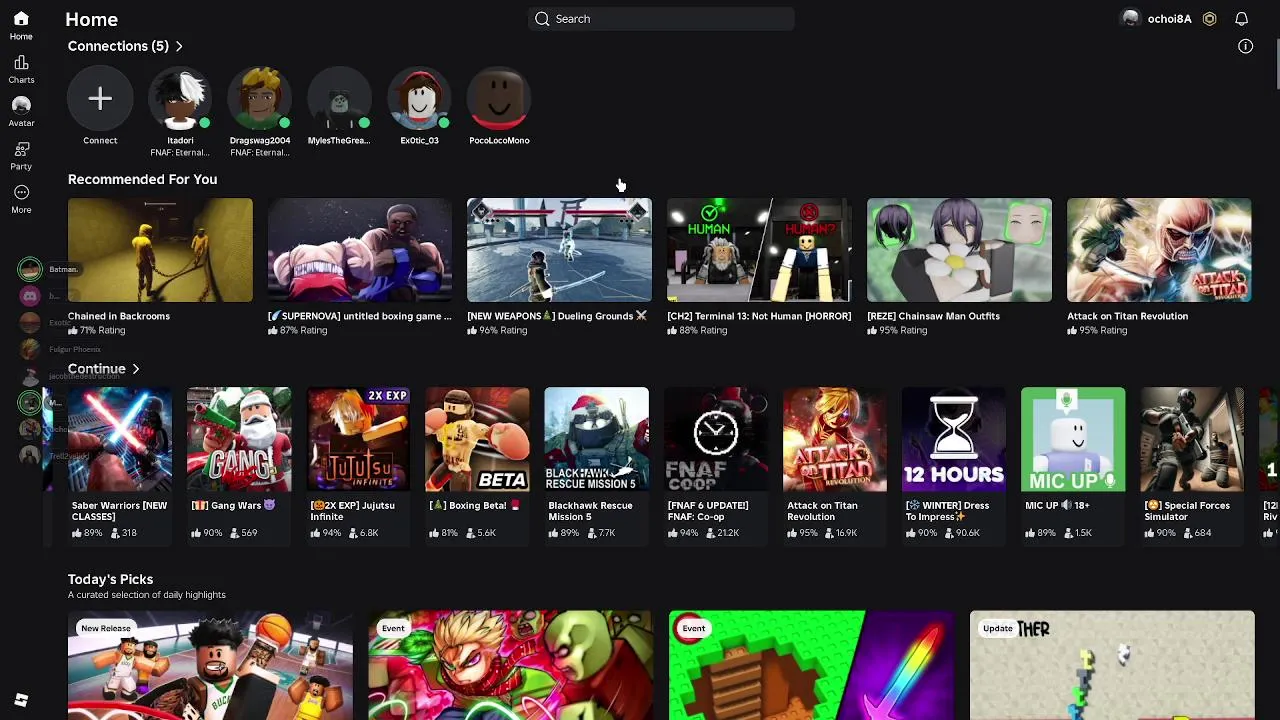This screenshot has width=1280, height=720.
Task: Open the ochoi8A profile avatar
Action: [1131, 19]
